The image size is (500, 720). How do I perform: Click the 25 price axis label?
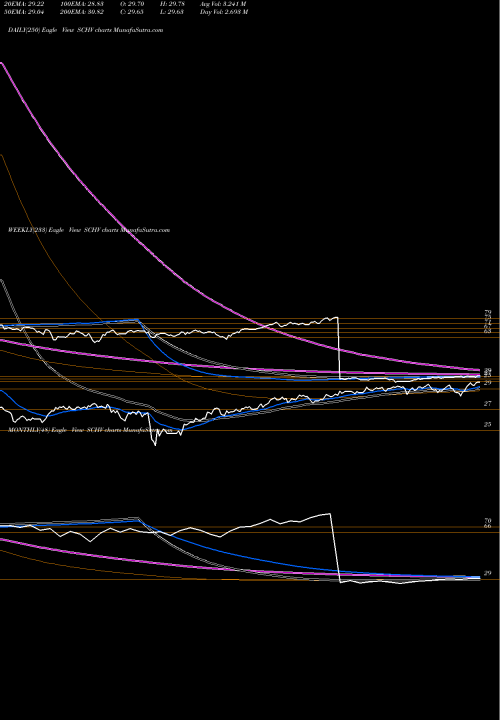[488, 425]
